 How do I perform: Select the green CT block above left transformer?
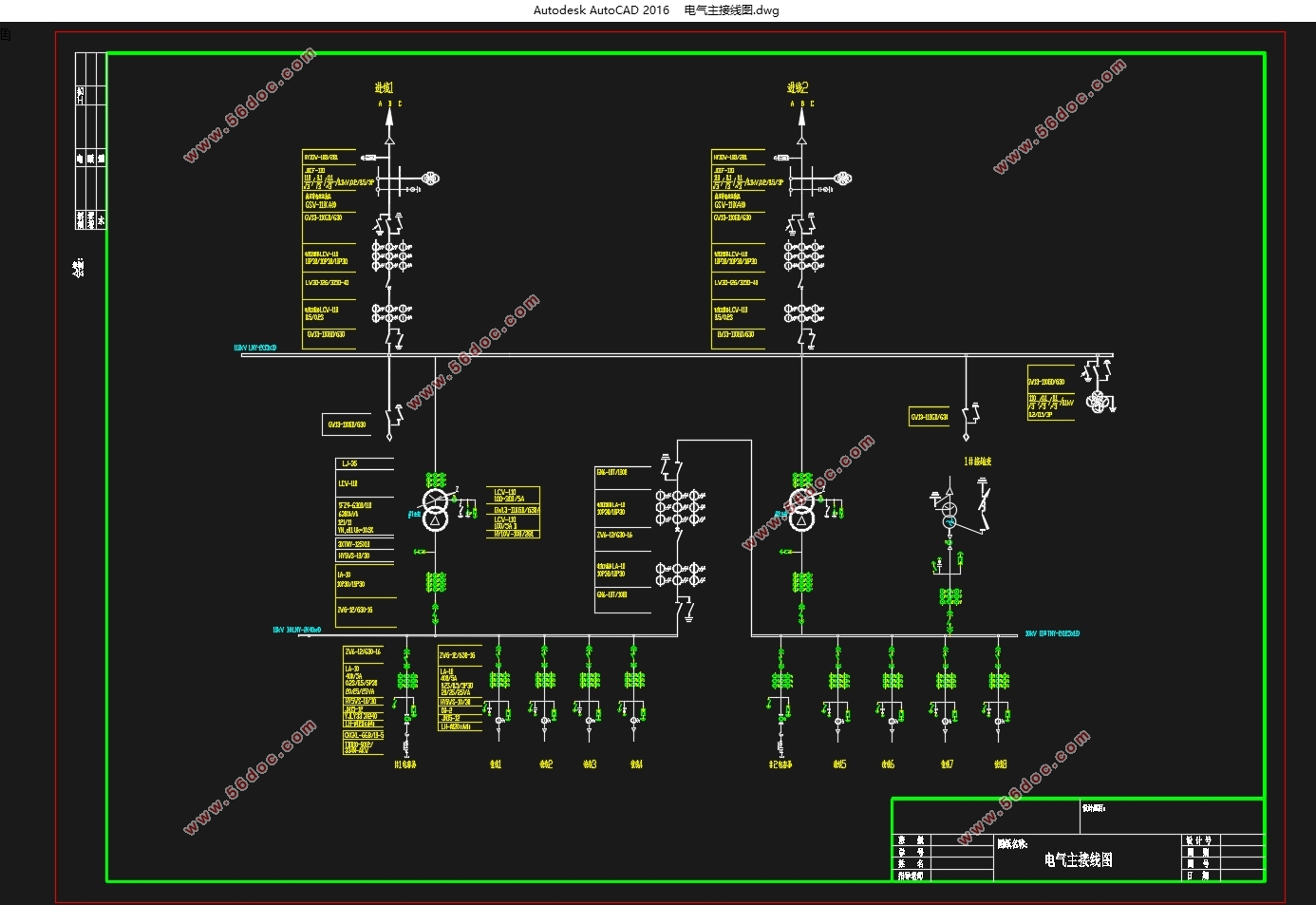[435, 481]
